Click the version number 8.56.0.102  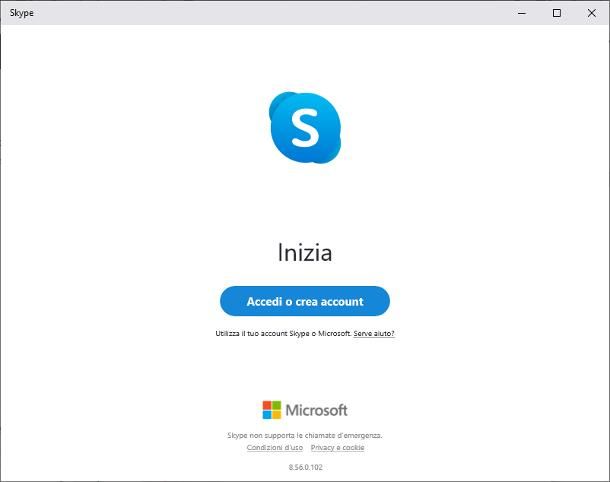click(305, 467)
